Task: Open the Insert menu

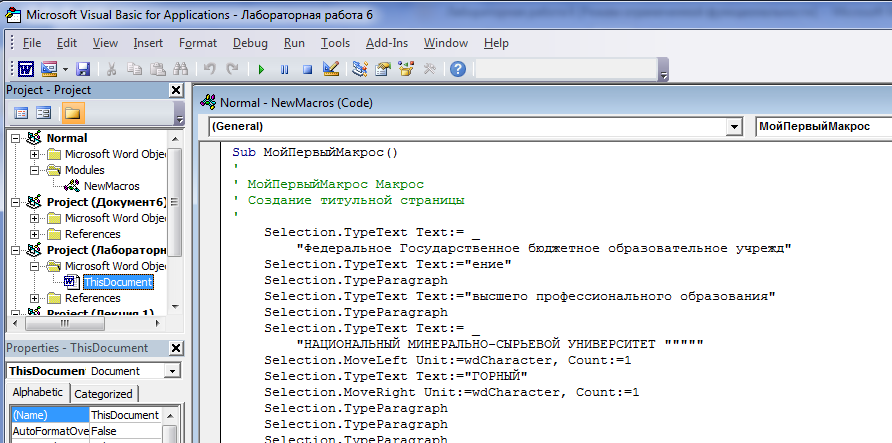Action: click(148, 43)
